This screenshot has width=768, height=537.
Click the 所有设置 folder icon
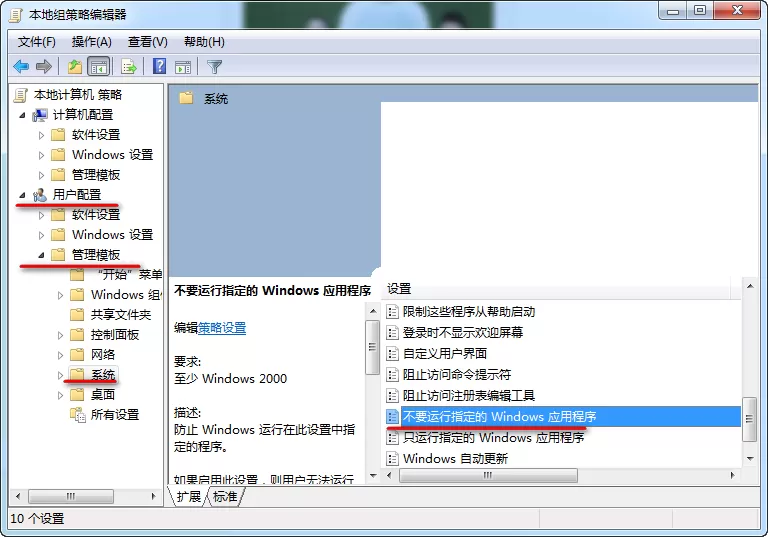(x=78, y=415)
